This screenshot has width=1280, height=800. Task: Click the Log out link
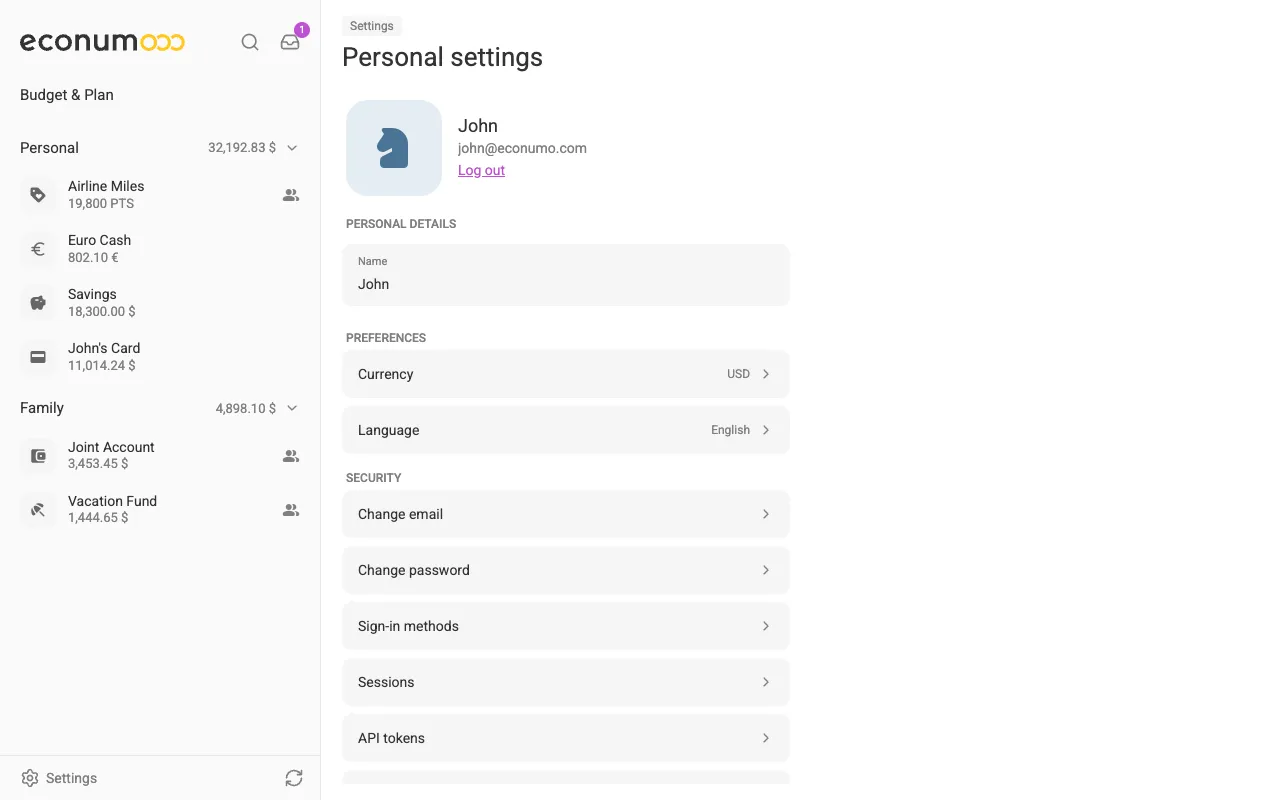pyautogui.click(x=481, y=170)
